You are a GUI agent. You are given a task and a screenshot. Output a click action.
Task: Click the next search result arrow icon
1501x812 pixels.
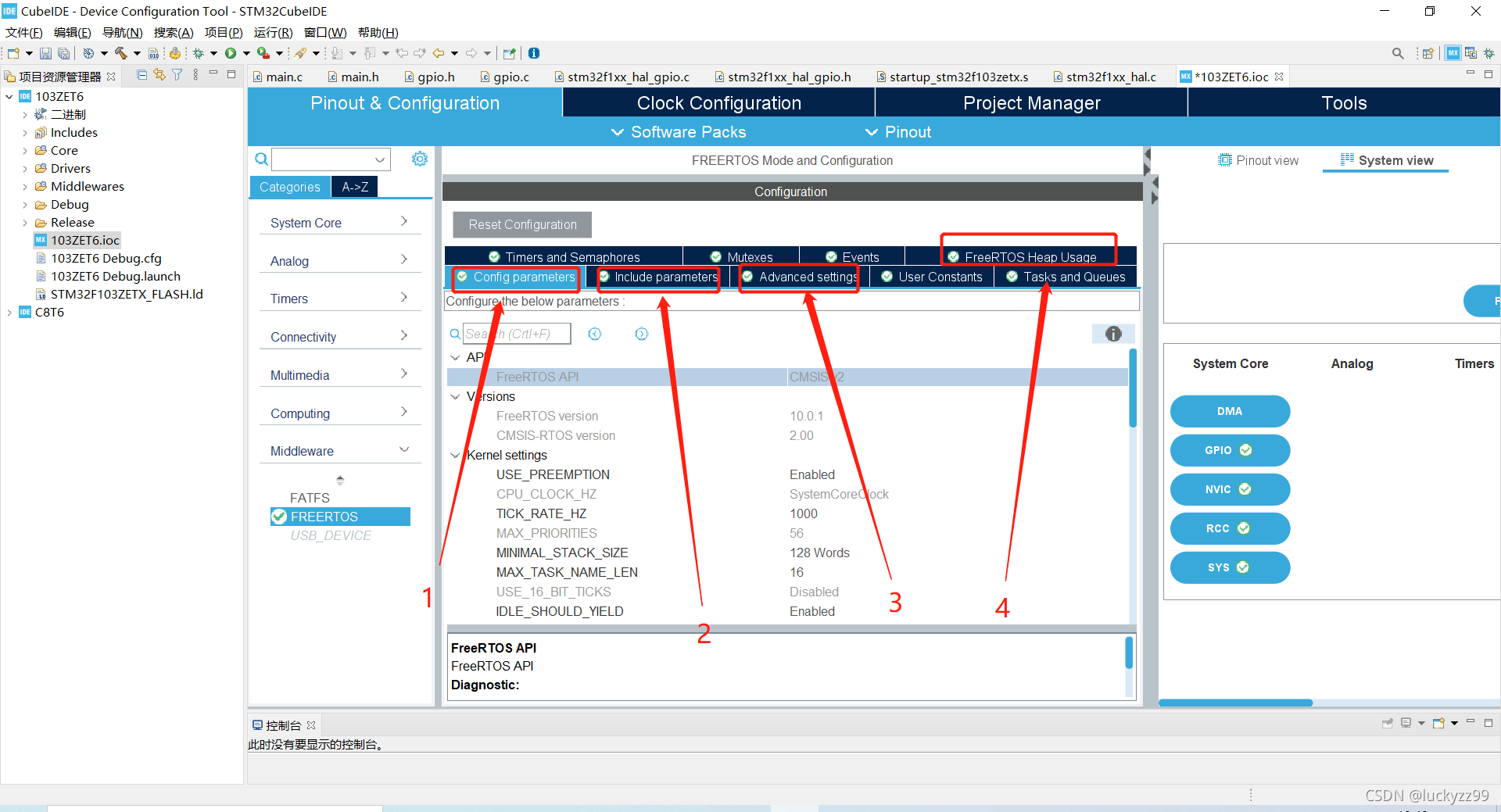click(x=641, y=334)
